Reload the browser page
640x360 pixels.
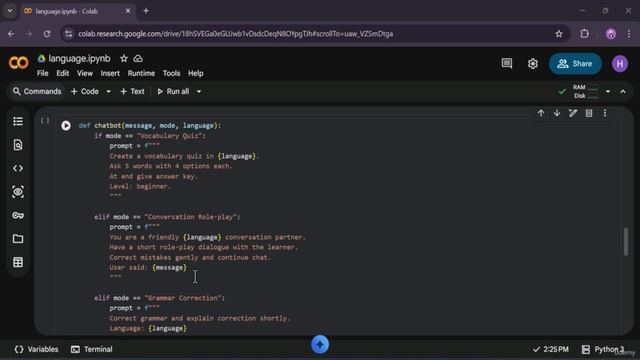(47, 34)
